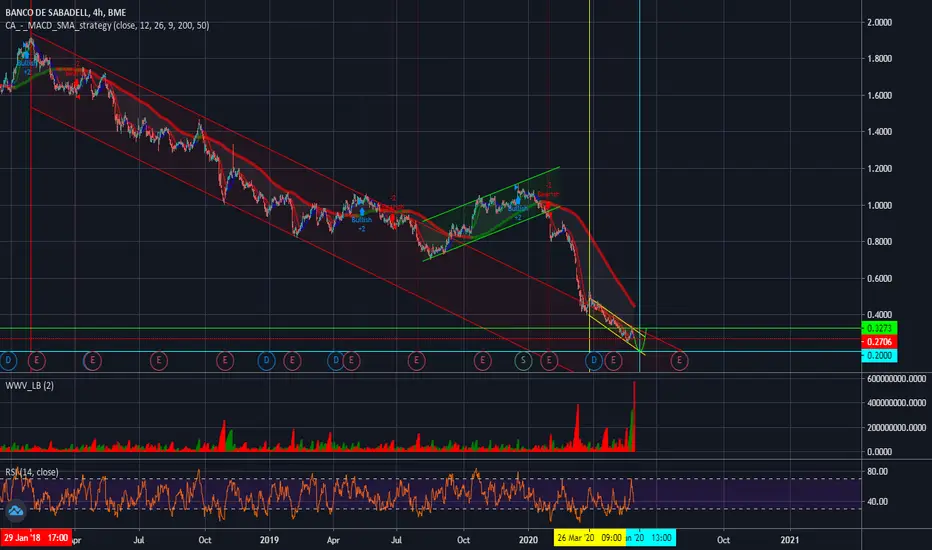Click the E marker on 2020 red dotted line

(x=549, y=360)
